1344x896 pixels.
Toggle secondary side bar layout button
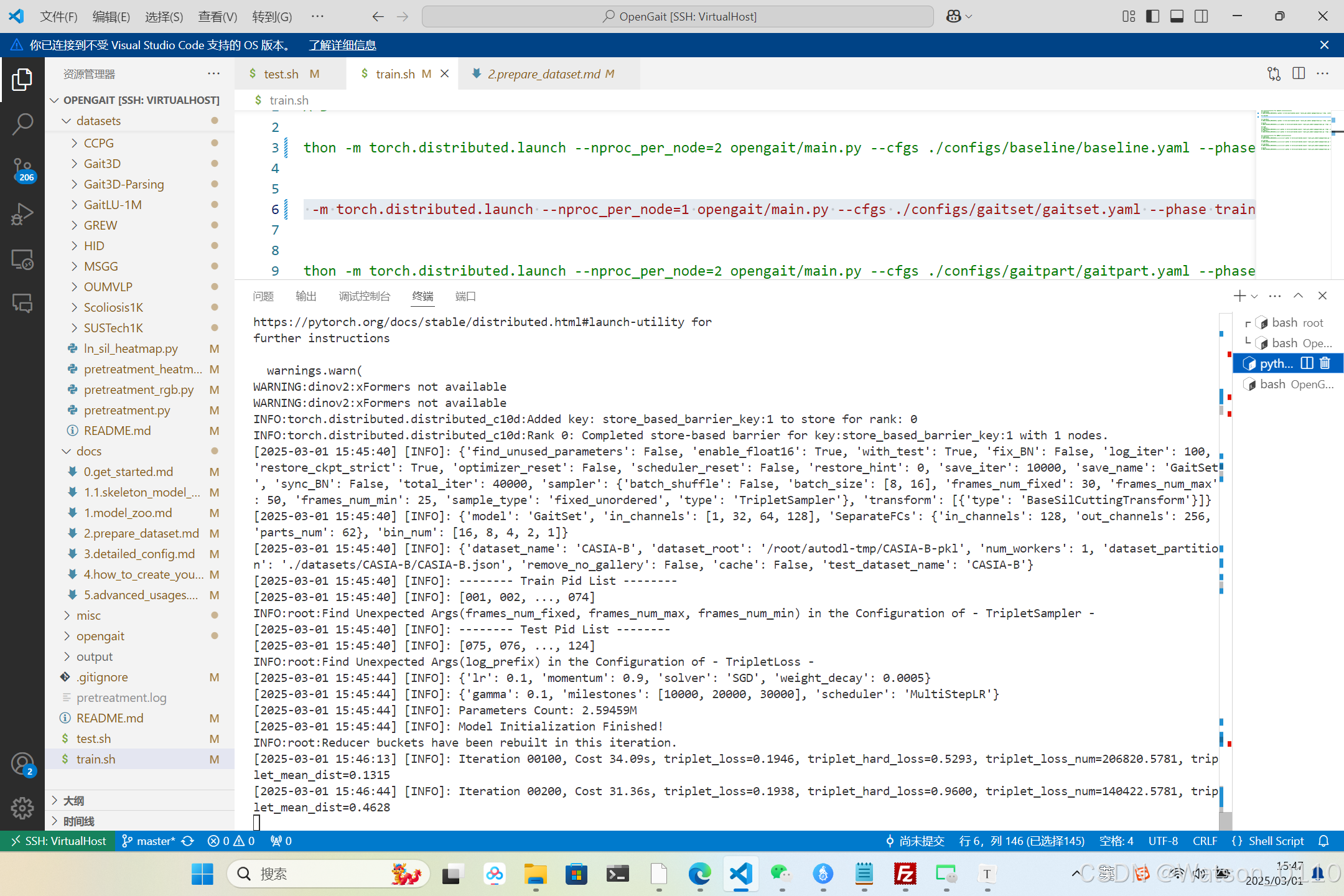1201,17
